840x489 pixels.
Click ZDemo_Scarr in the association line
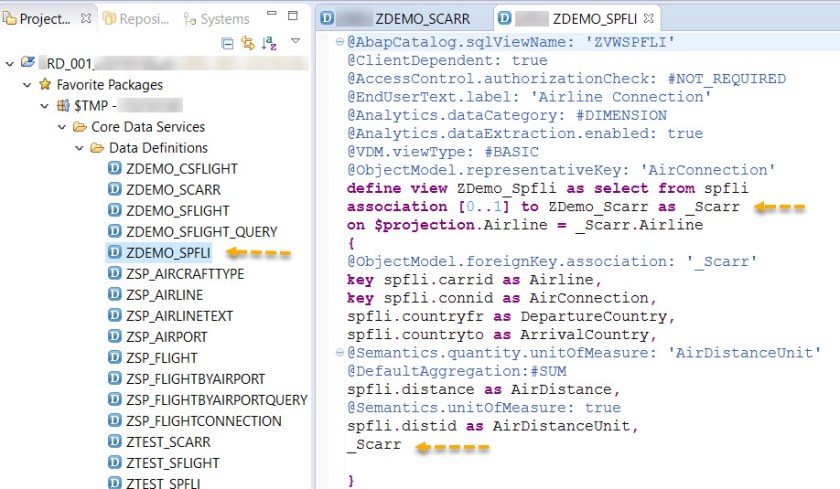[598, 207]
